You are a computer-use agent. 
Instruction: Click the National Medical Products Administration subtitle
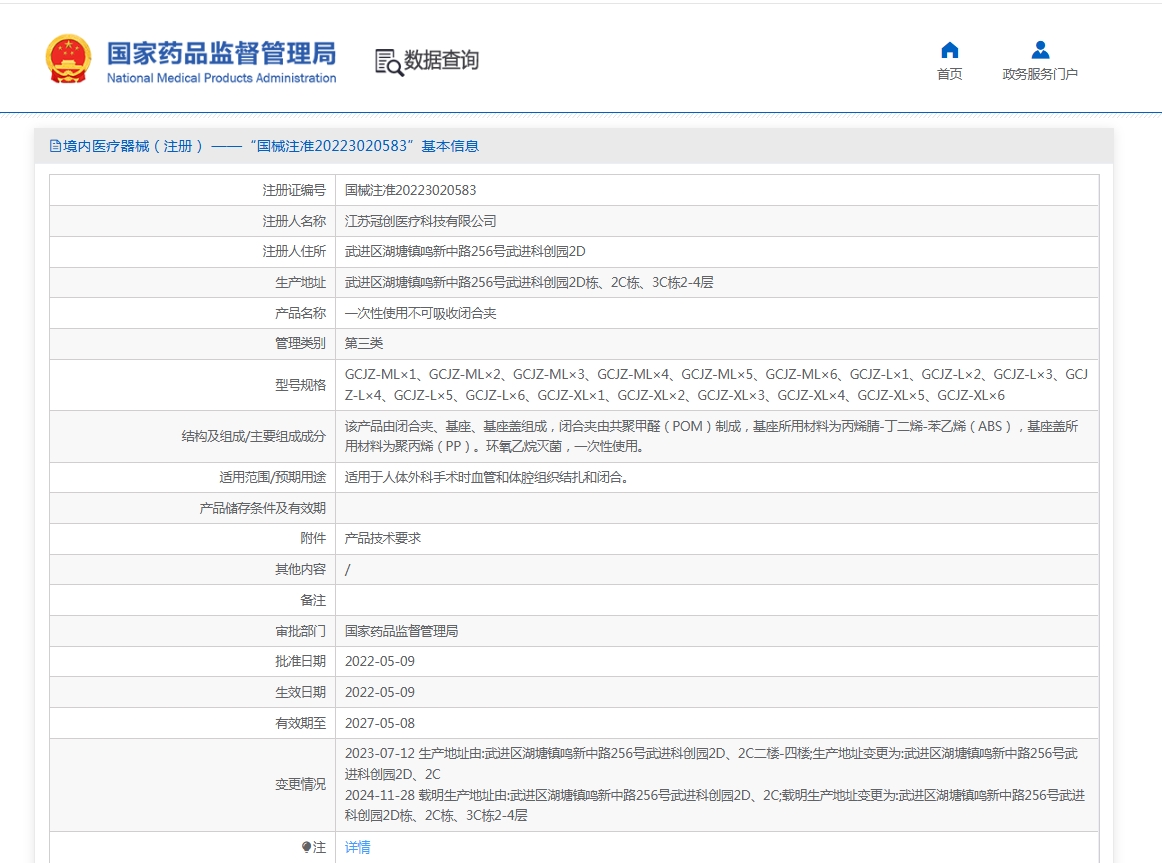point(221,78)
